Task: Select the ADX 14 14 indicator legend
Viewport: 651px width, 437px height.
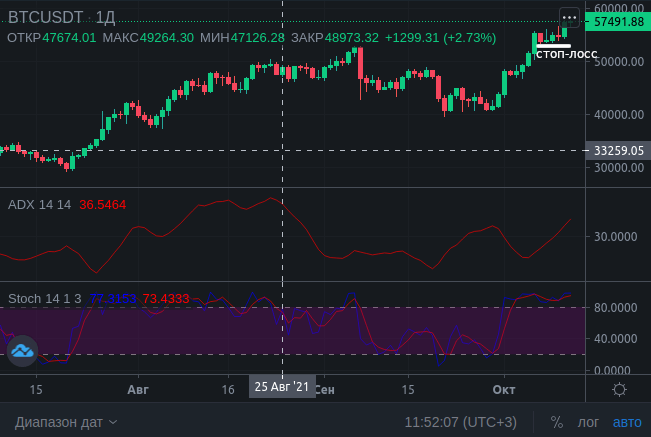Action: [39, 204]
